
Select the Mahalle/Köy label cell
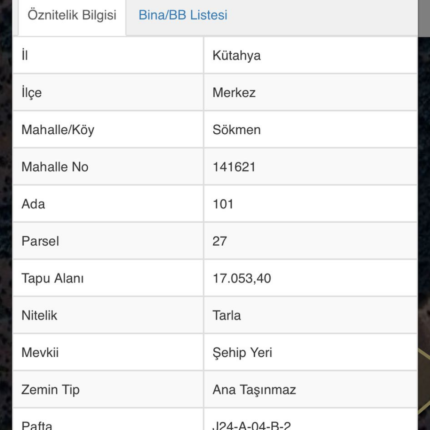[x=108, y=130]
